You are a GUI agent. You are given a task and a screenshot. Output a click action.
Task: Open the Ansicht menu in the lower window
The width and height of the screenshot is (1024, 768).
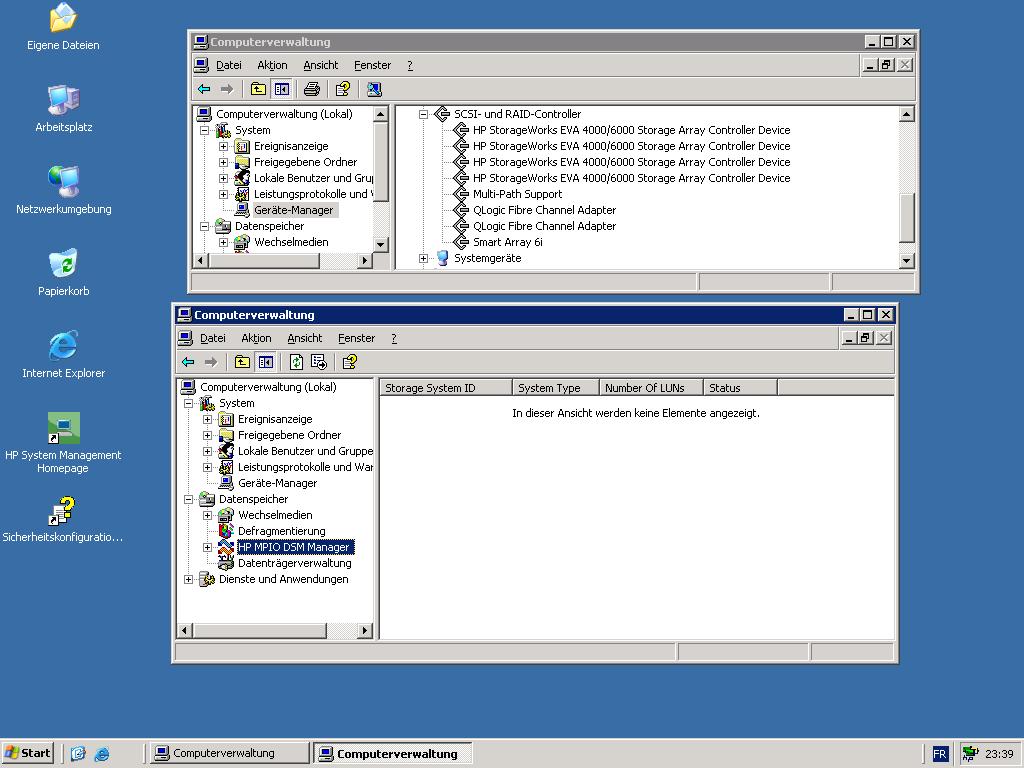click(x=304, y=338)
